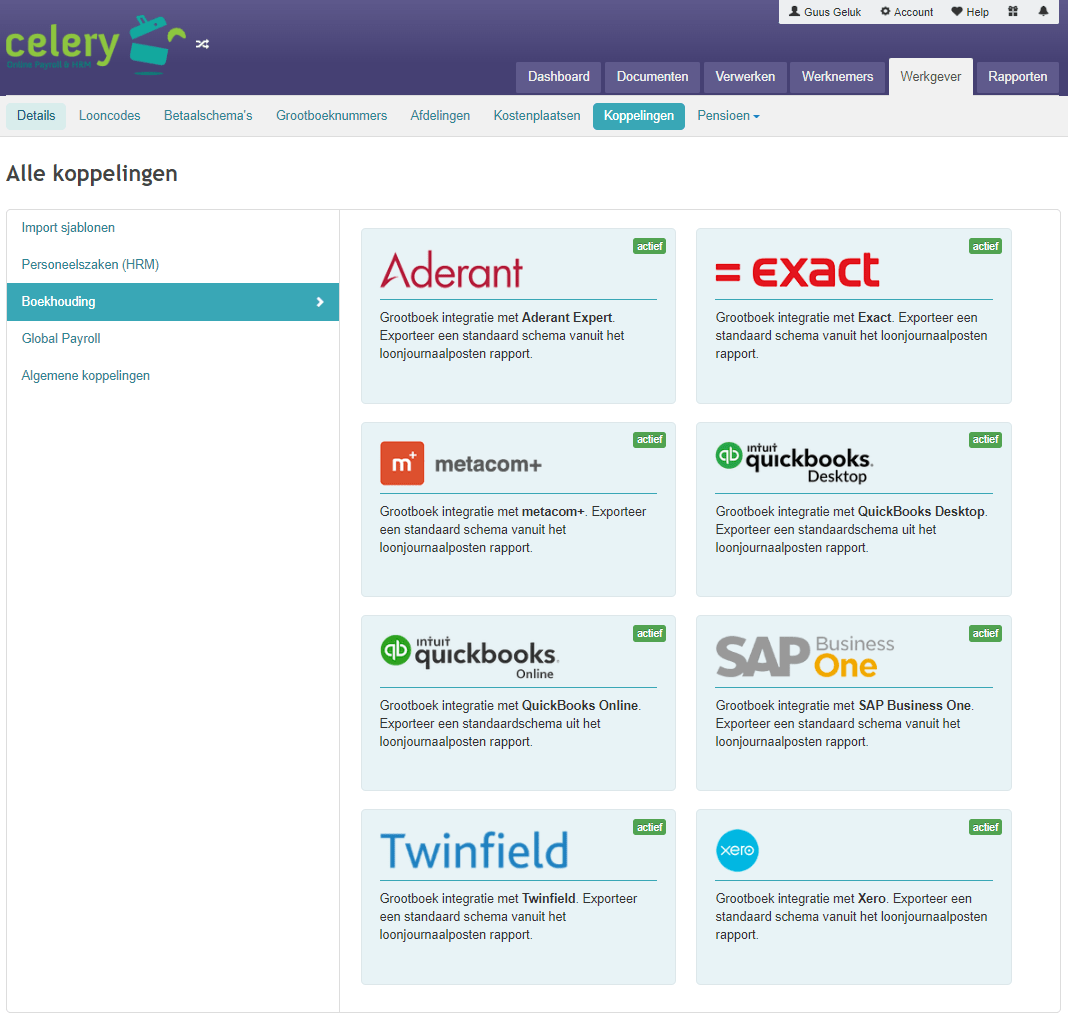Open the Werknemers tab
The width and height of the screenshot is (1068, 1021).
(837, 77)
